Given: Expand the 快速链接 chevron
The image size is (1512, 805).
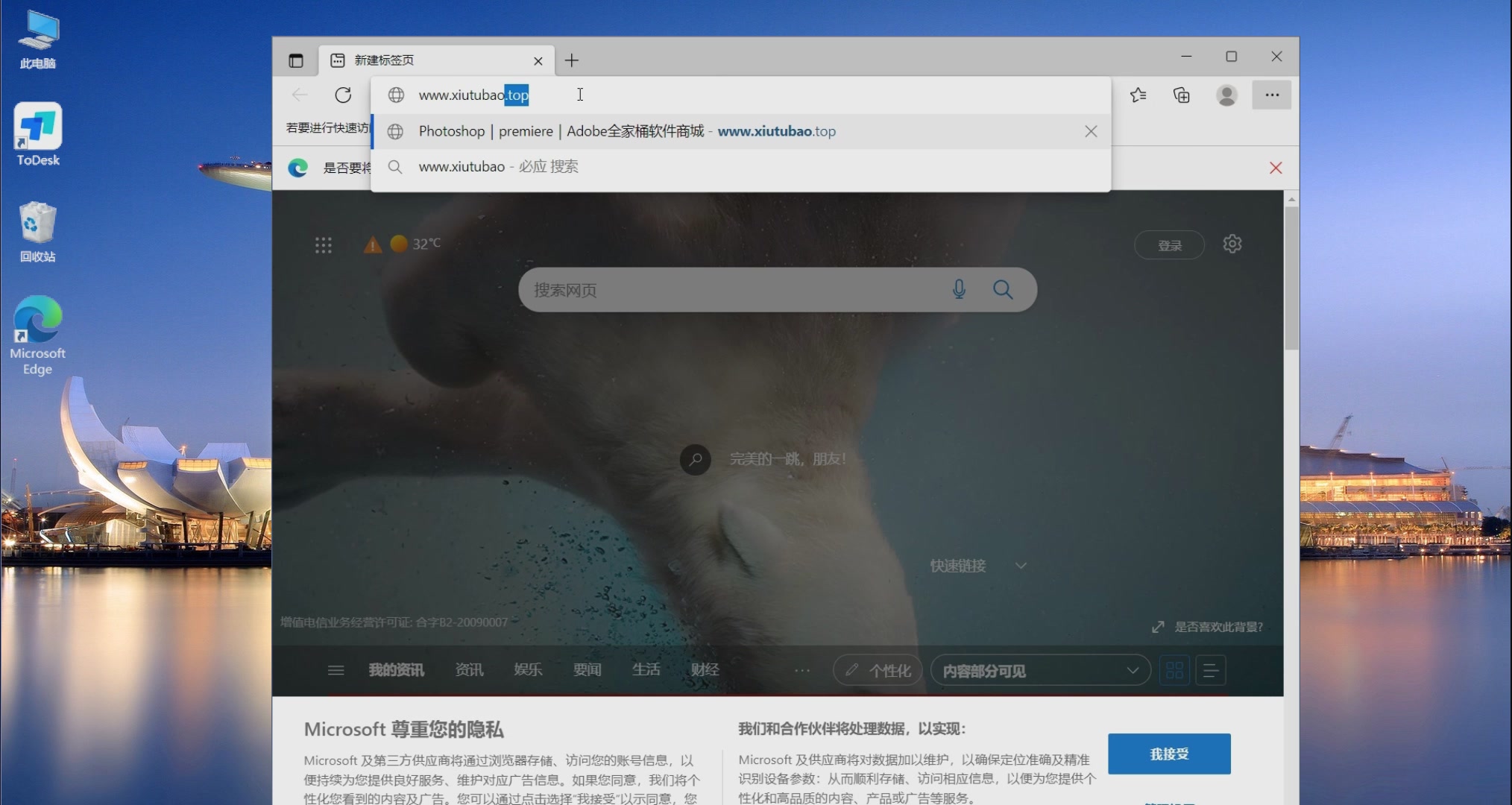Looking at the screenshot, I should [1021, 566].
